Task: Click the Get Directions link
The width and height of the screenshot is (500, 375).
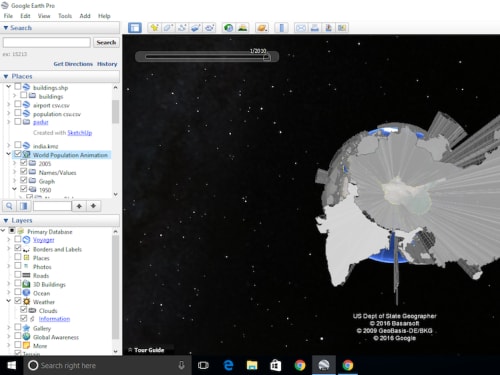Action: click(x=73, y=64)
